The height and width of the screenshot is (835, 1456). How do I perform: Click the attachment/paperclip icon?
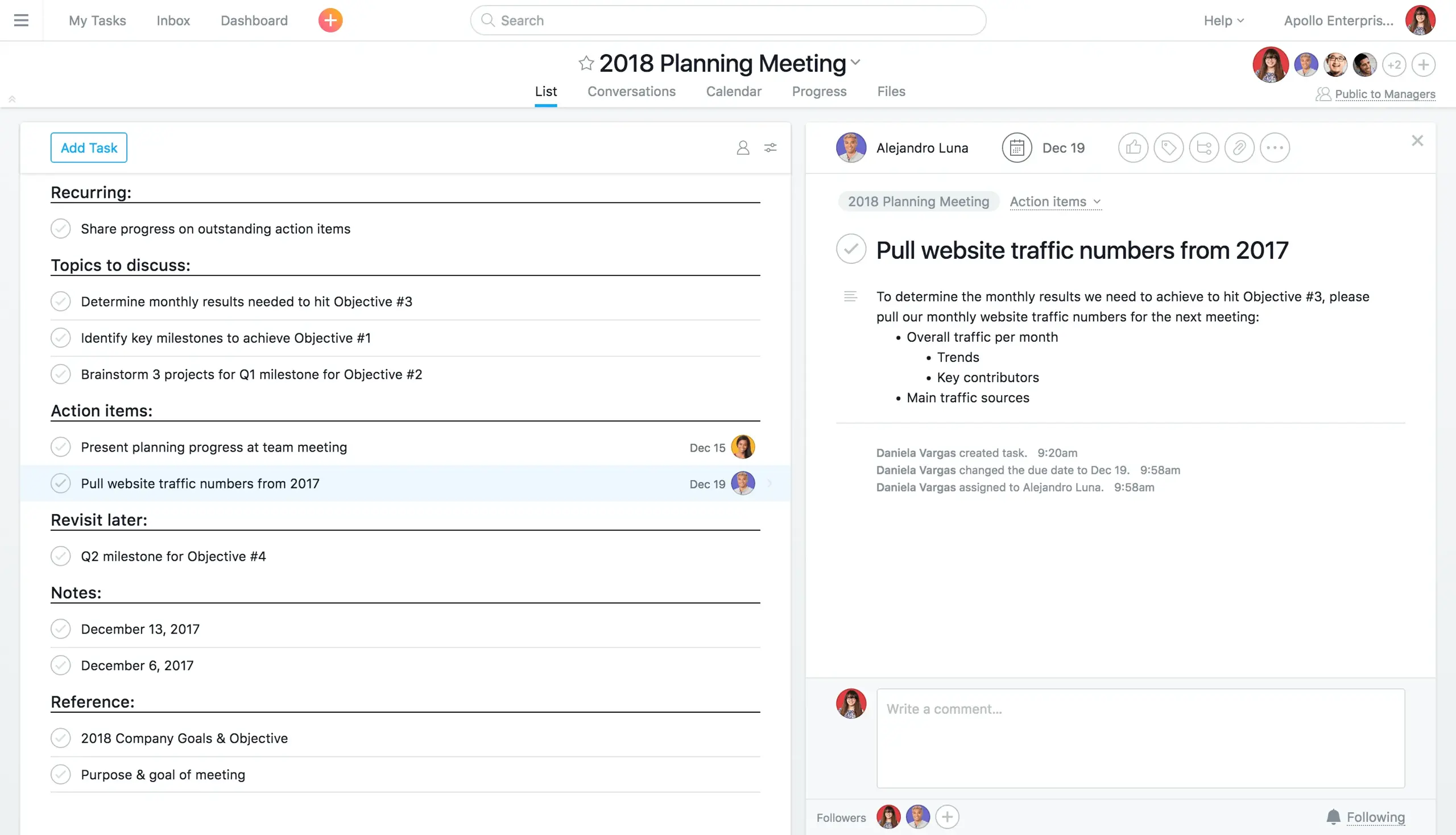[1237, 147]
